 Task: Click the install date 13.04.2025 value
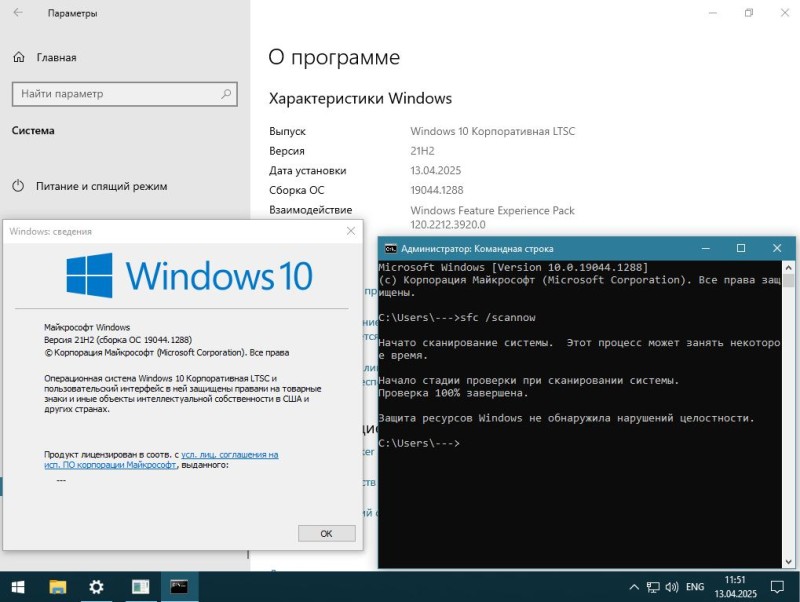(436, 170)
